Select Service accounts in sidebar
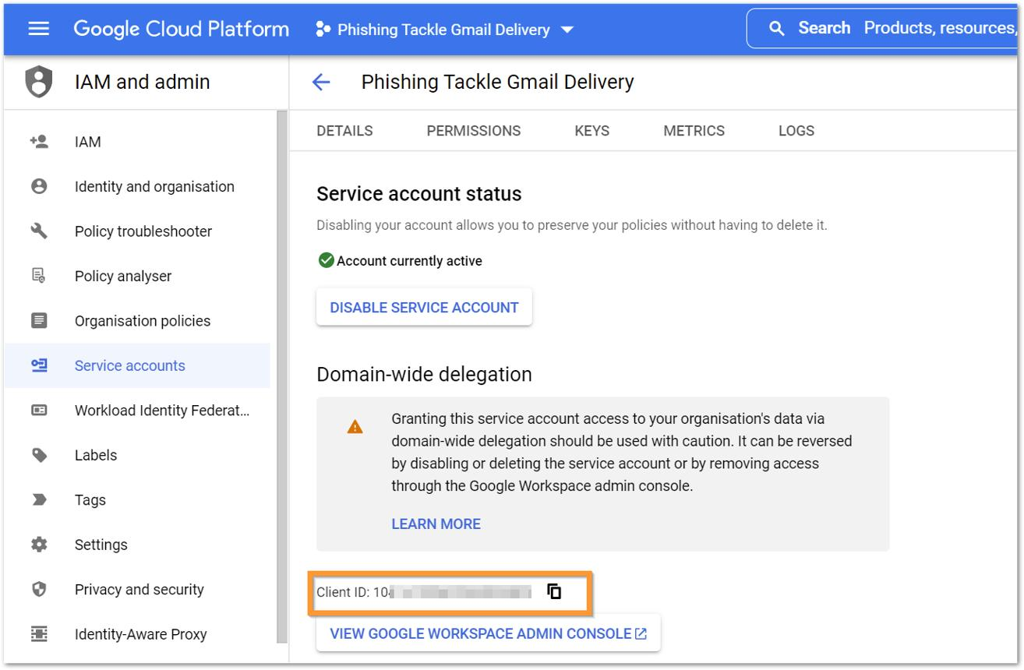This screenshot has width=1024, height=670. tap(137, 366)
